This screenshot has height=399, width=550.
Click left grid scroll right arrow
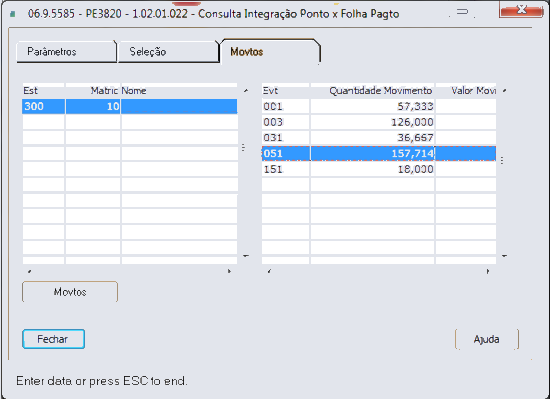(229, 271)
